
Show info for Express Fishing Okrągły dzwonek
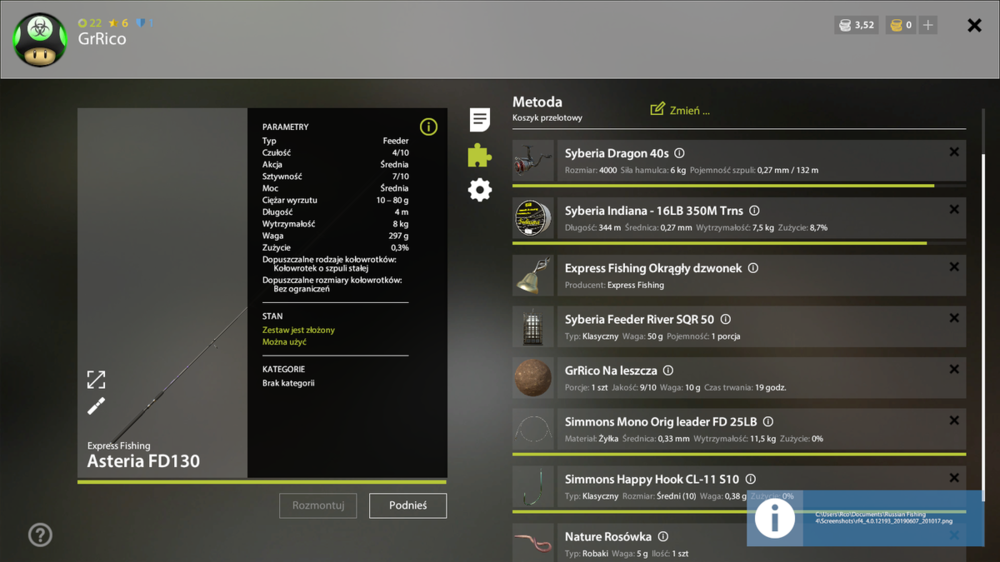click(753, 268)
